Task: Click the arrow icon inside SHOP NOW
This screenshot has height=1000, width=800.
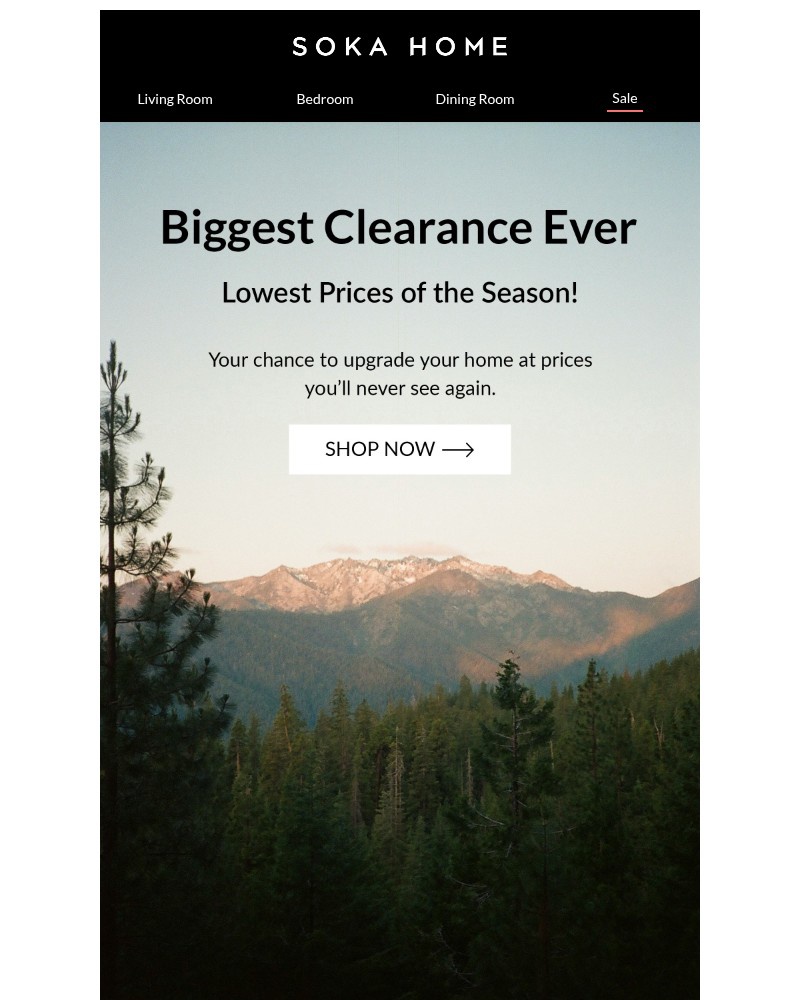Action: 458,450
